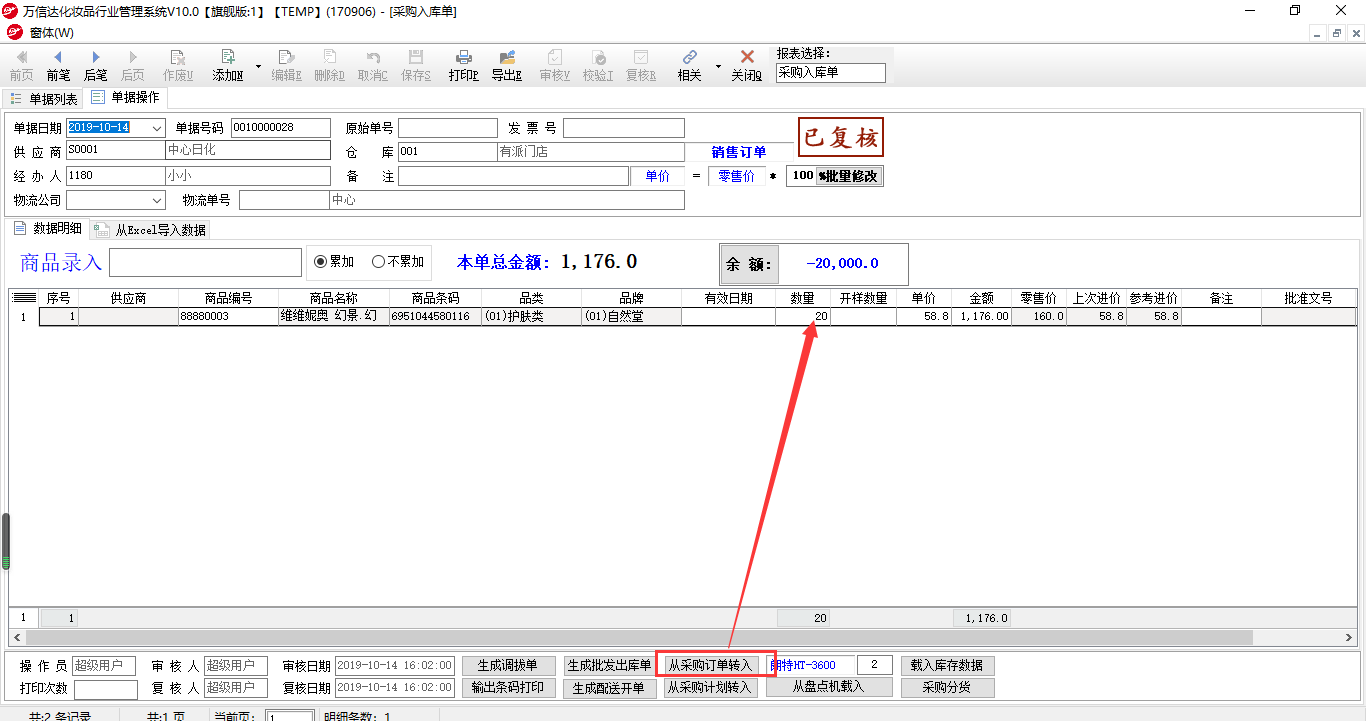The image size is (1366, 721).
Task: Click the 打印 print icon
Action: tap(463, 57)
